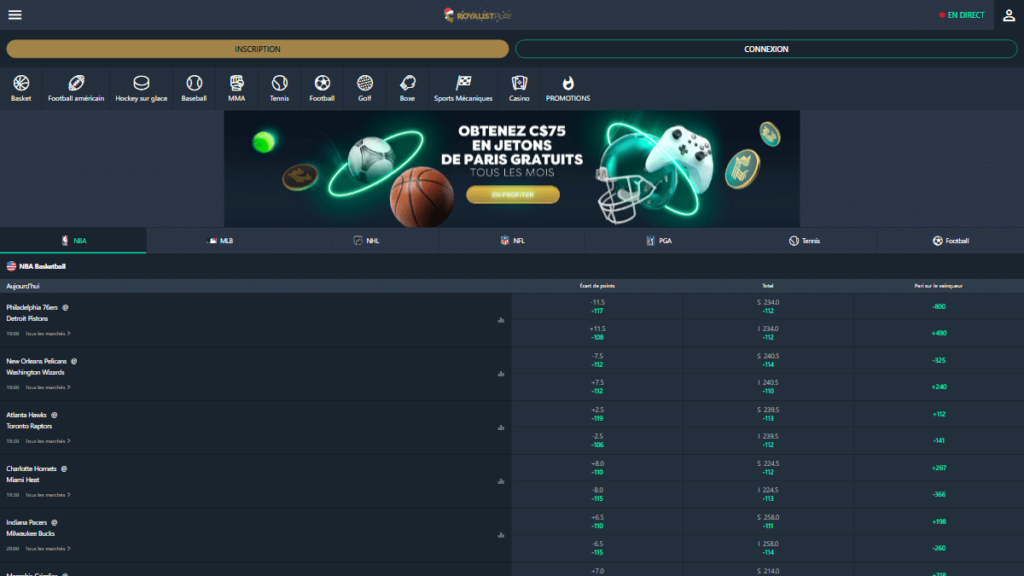Switch to the Tennis league tab
Viewport: 1024px width, 576px height.
point(805,241)
